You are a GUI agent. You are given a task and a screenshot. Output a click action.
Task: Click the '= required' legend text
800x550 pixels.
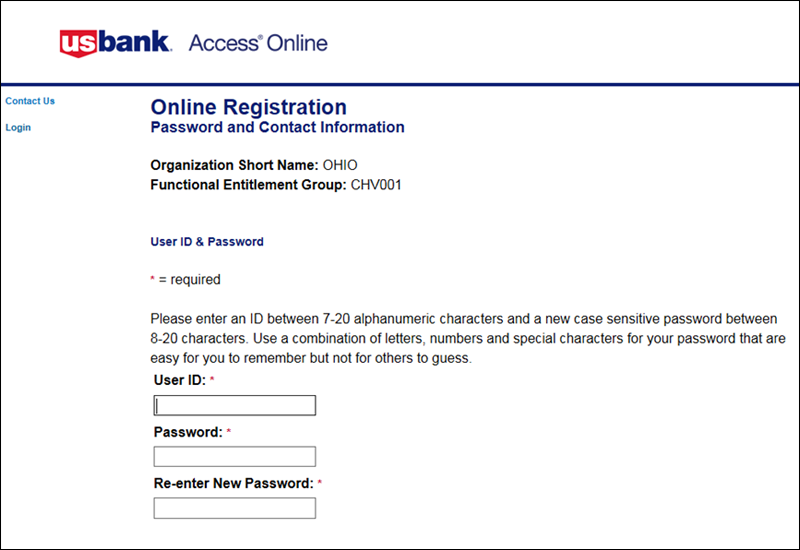point(189,280)
